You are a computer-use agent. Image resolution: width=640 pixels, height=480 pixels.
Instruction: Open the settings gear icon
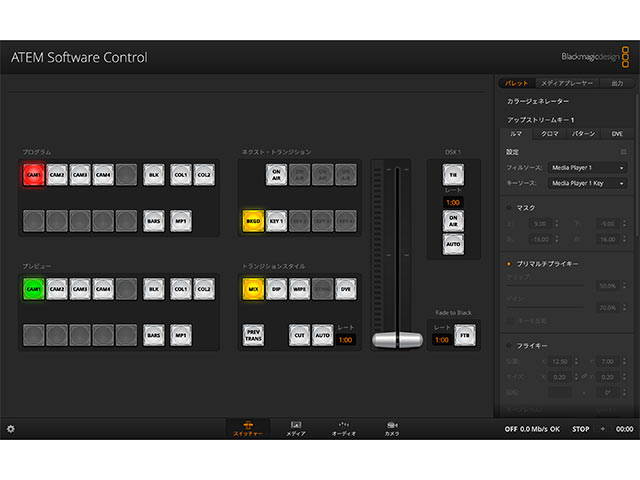(11, 429)
